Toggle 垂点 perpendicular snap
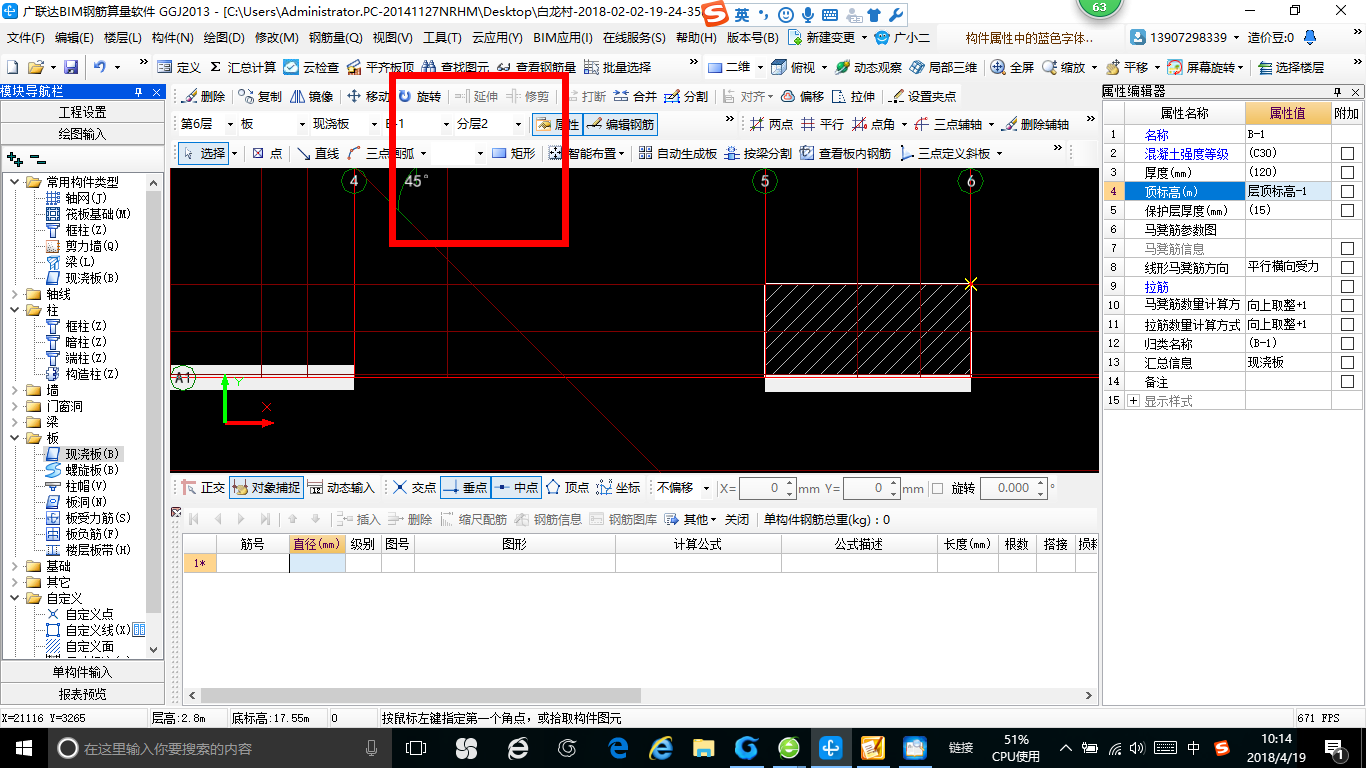The width and height of the screenshot is (1366, 768). coord(465,488)
